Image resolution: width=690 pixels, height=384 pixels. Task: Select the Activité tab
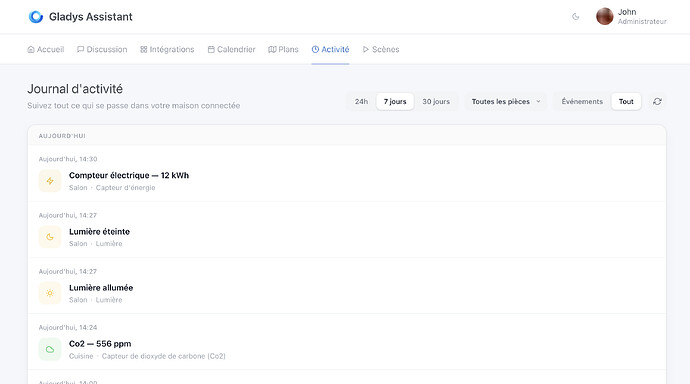pyautogui.click(x=330, y=49)
